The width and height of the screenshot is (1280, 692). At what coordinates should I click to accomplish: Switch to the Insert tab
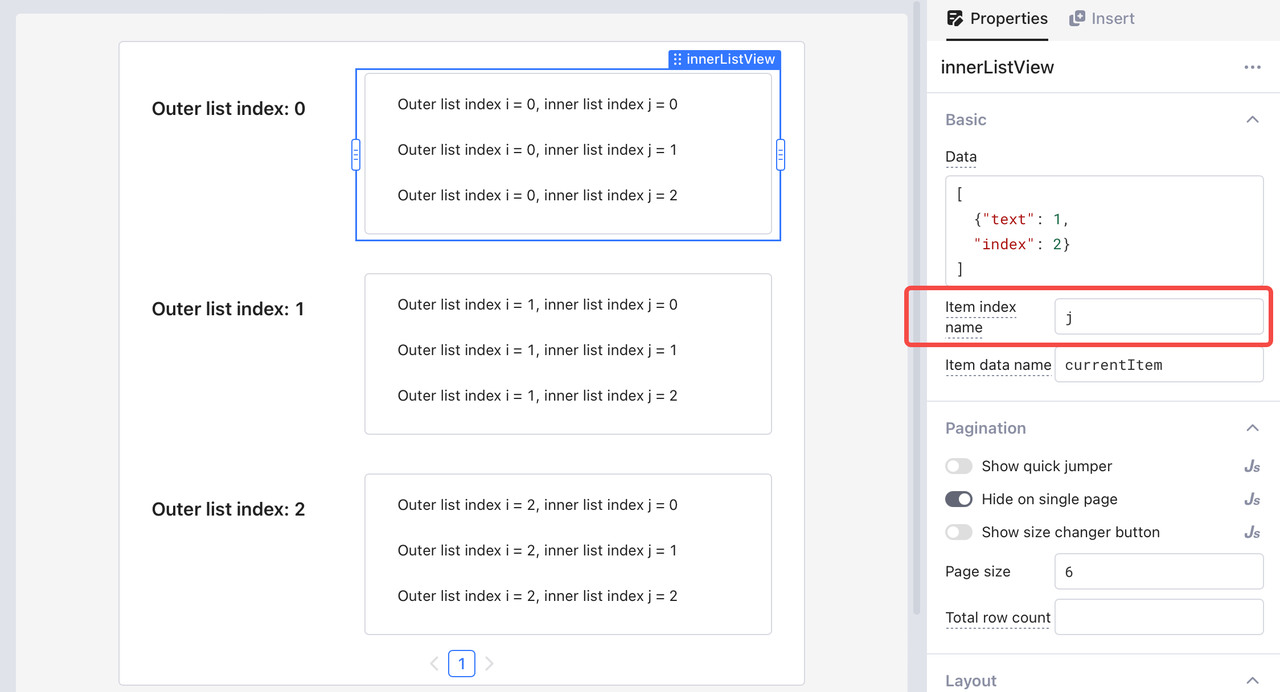click(x=1102, y=18)
